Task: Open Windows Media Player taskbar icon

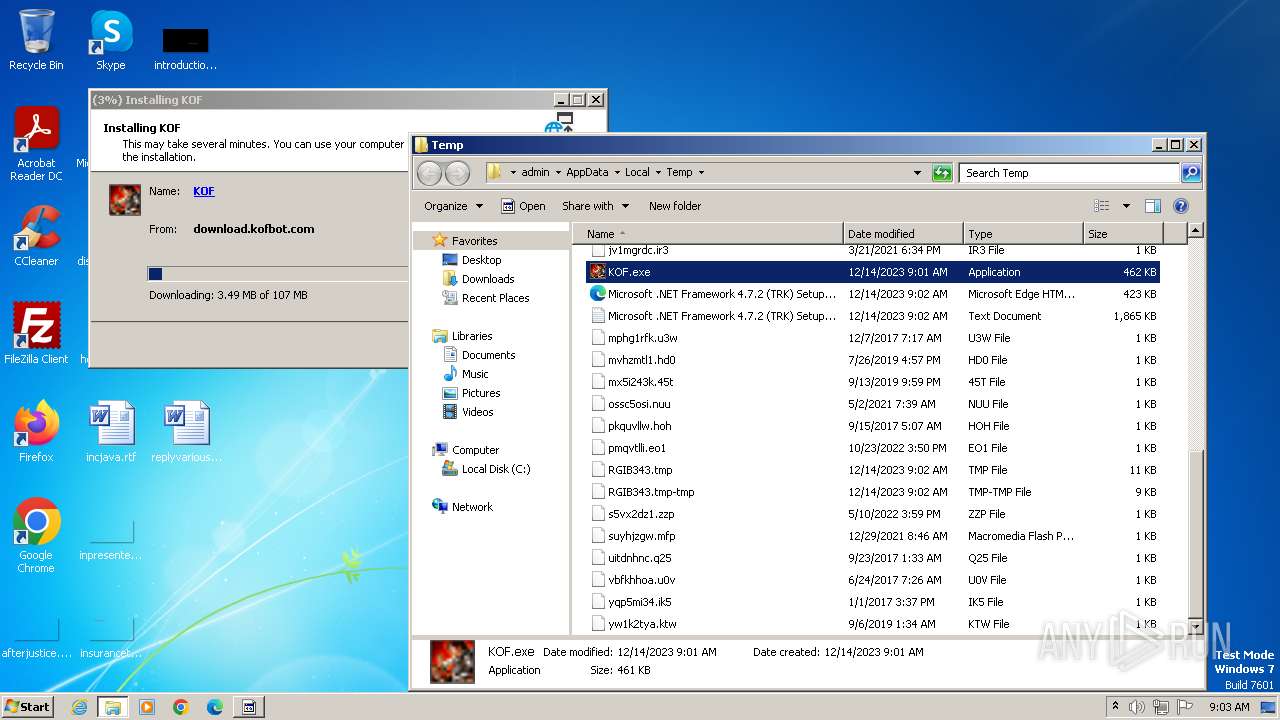Action: point(147,707)
